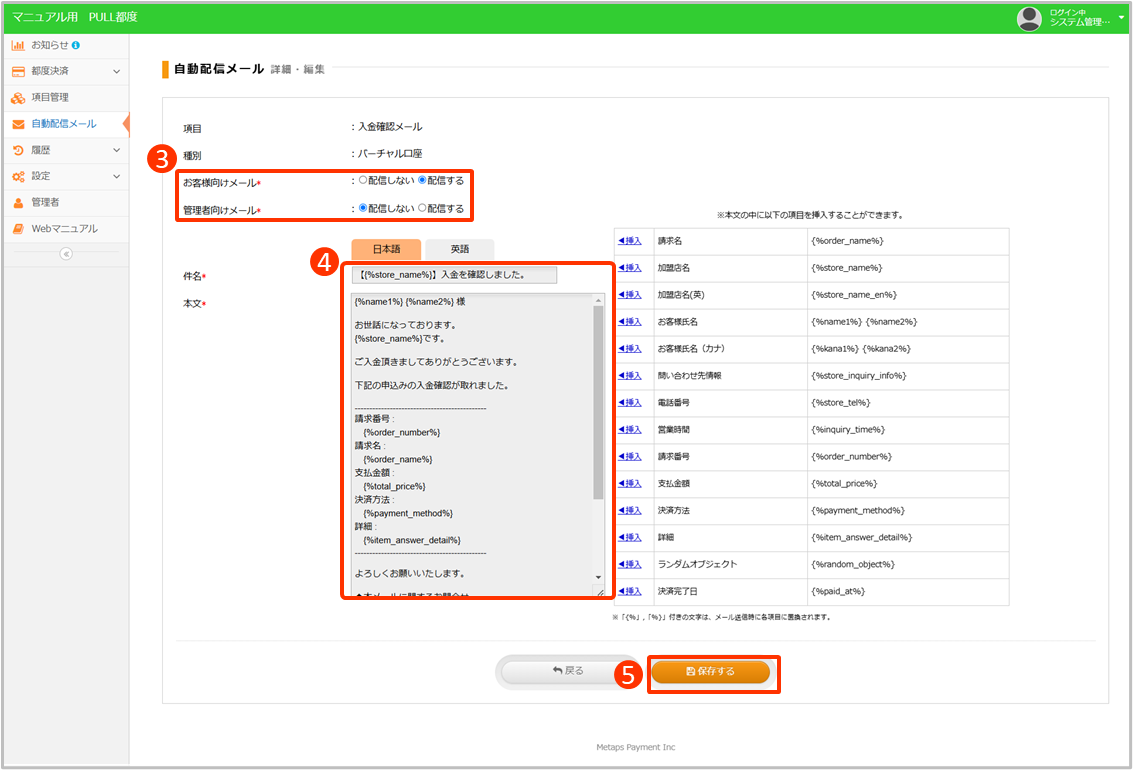Click the 件名 subject input field
1133x770 pixels.
tap(455, 275)
